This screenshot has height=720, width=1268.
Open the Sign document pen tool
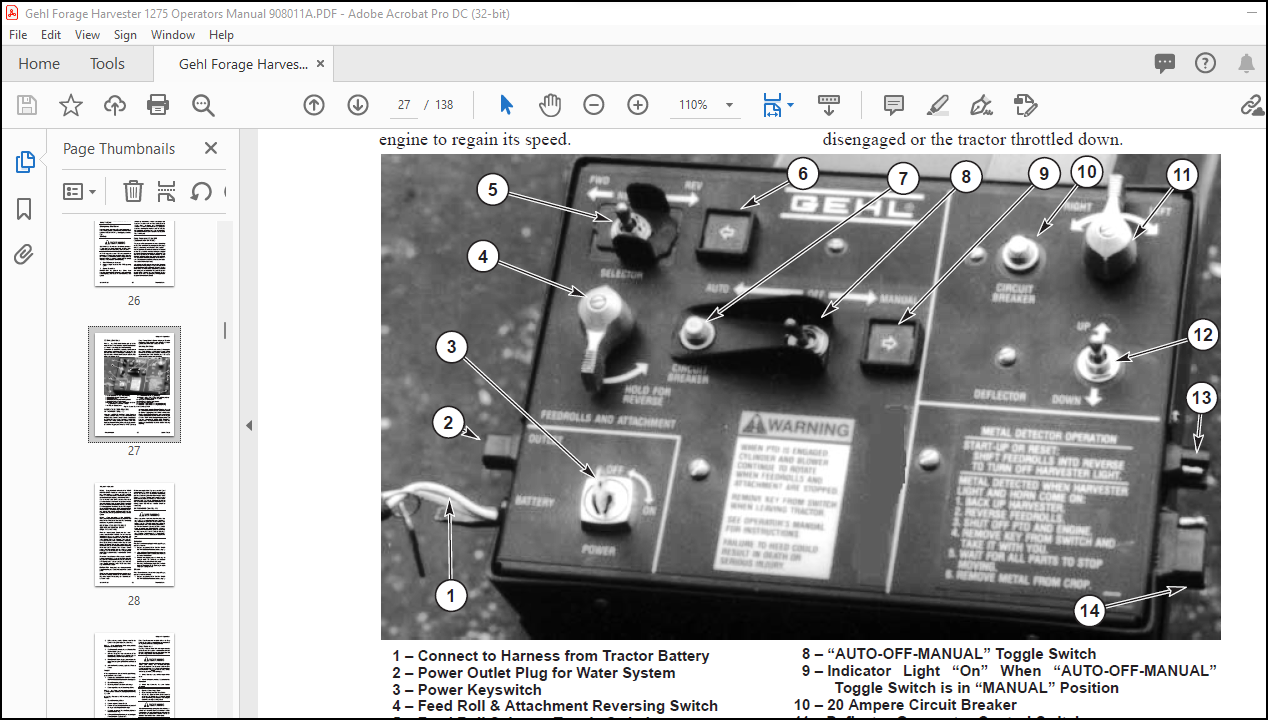981,105
